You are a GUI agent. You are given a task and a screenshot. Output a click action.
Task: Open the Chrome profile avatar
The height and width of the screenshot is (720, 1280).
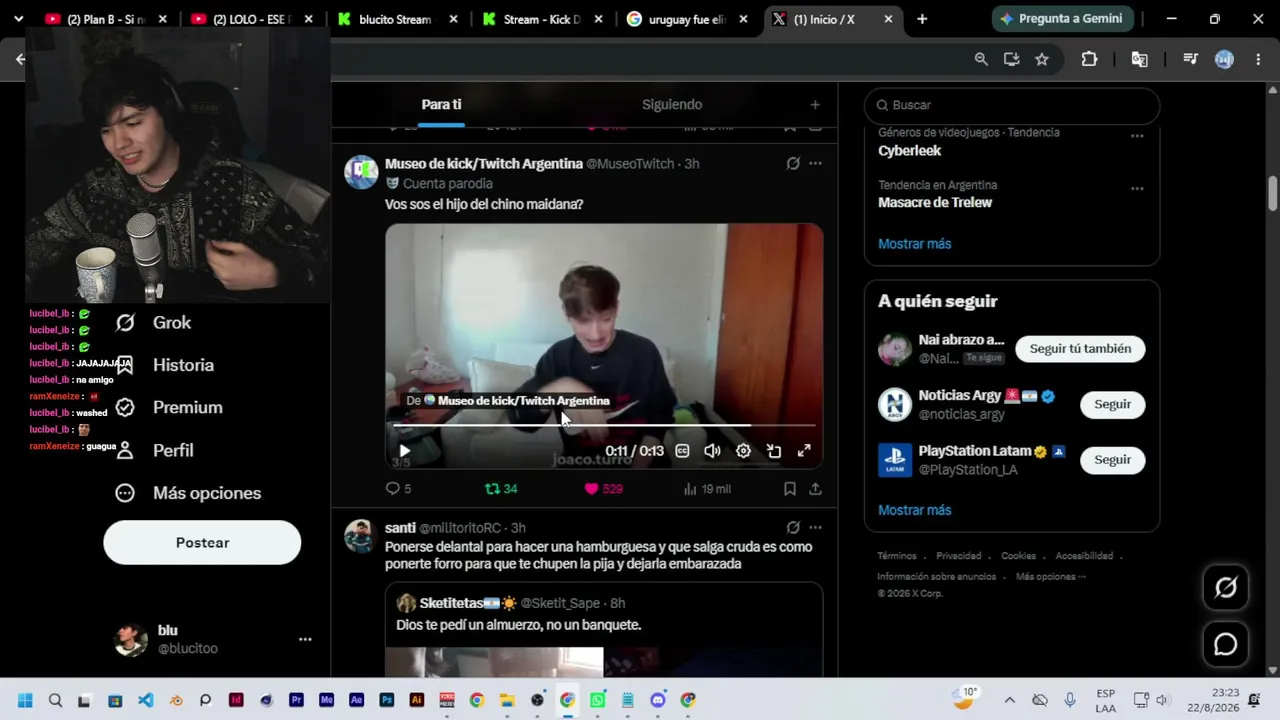[x=1224, y=59]
